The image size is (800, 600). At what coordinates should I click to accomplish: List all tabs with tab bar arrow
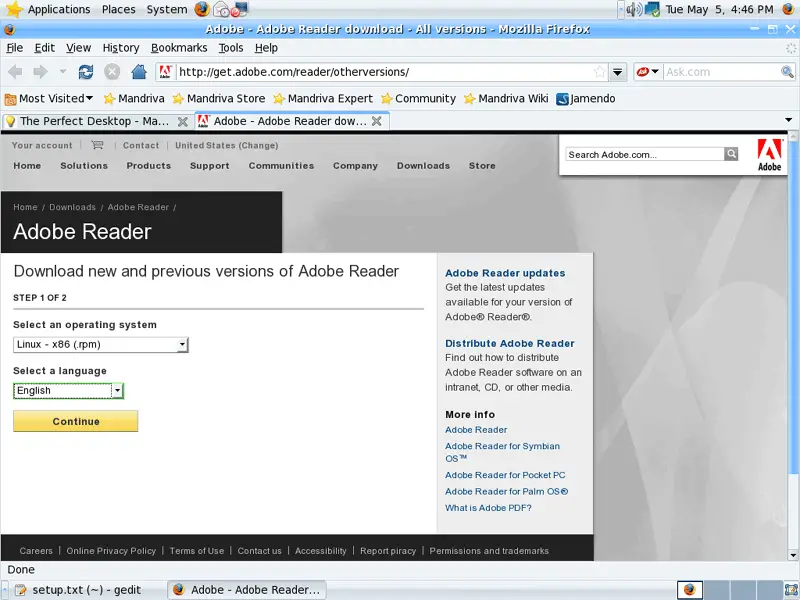tap(788, 120)
